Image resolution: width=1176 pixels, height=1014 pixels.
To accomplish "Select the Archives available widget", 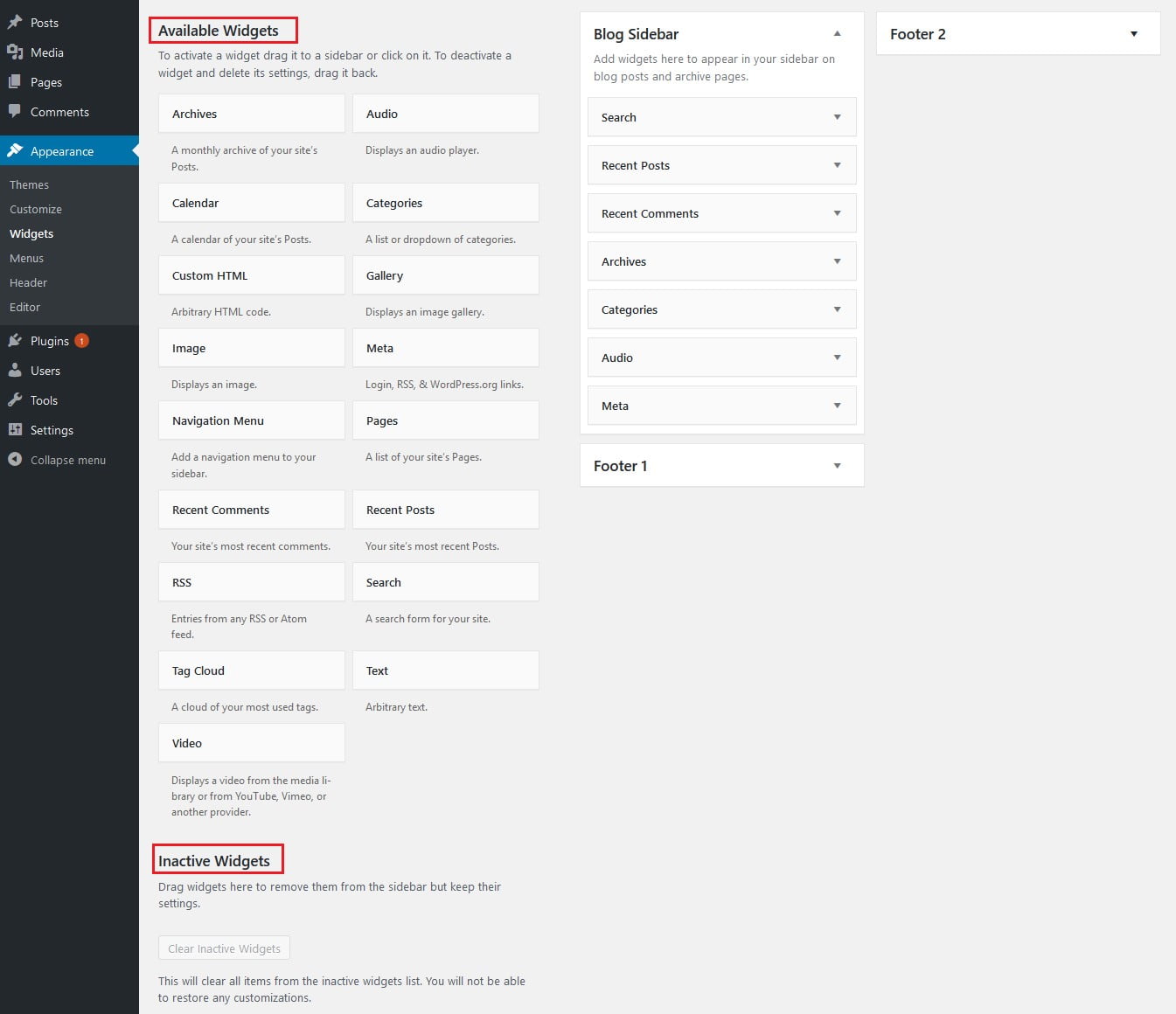I will pyautogui.click(x=252, y=114).
